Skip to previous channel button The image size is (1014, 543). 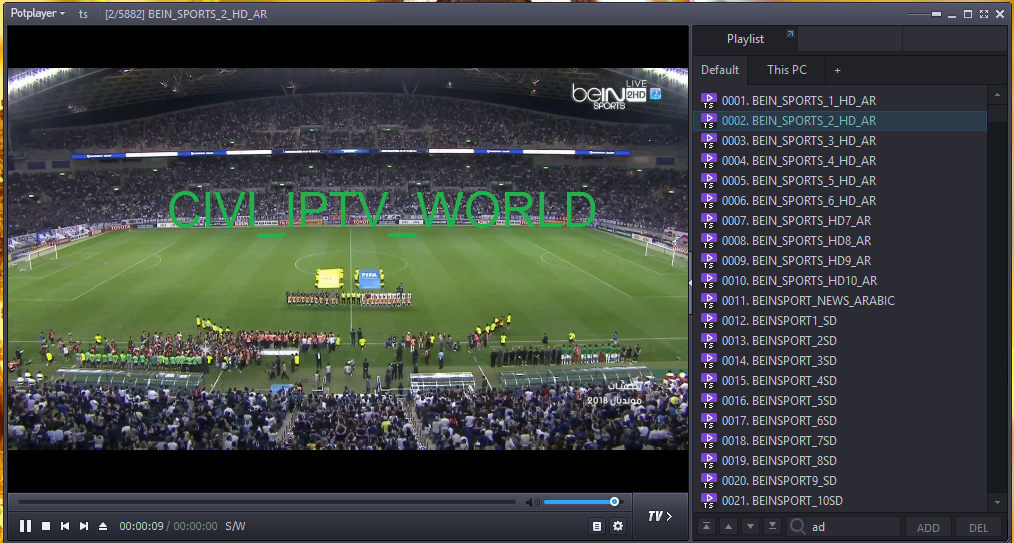point(65,526)
